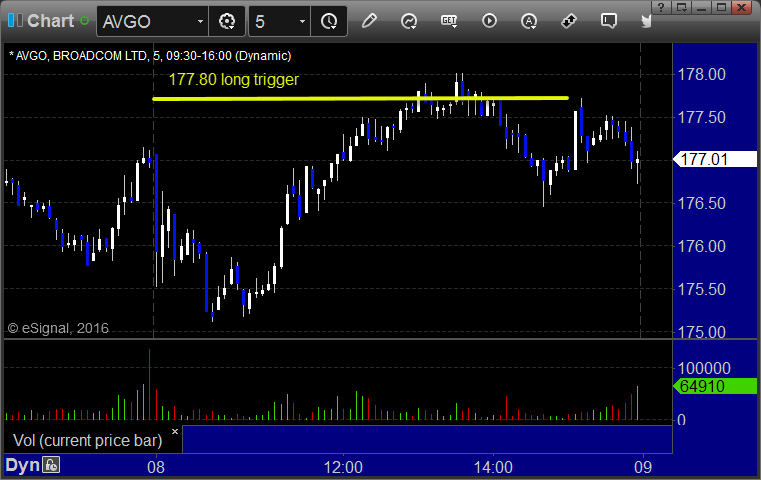This screenshot has height=480, width=761.
Task: Click the blue Chart bars icon
Action: click(15, 21)
